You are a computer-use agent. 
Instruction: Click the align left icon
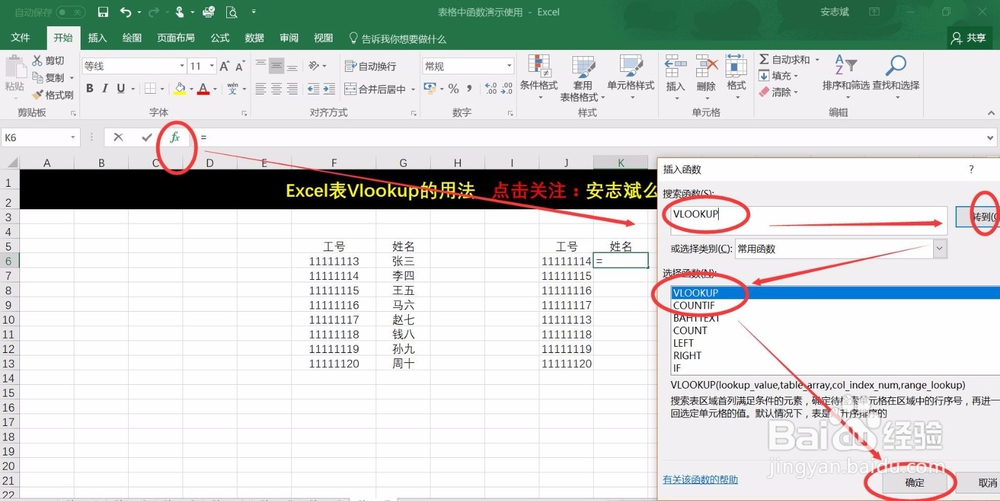pyautogui.click(x=260, y=89)
